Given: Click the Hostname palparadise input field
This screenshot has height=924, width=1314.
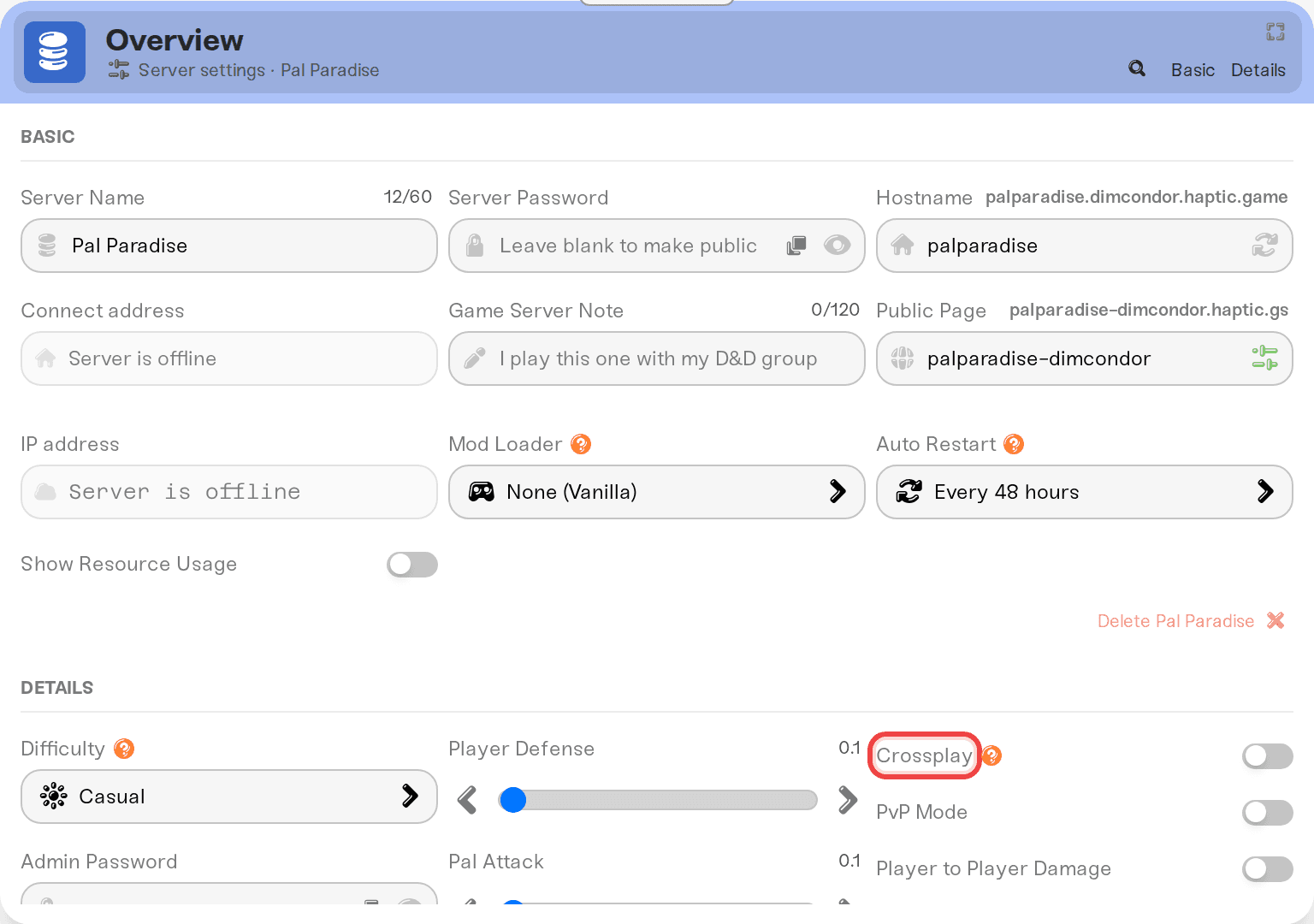Looking at the screenshot, I should (x=1085, y=246).
